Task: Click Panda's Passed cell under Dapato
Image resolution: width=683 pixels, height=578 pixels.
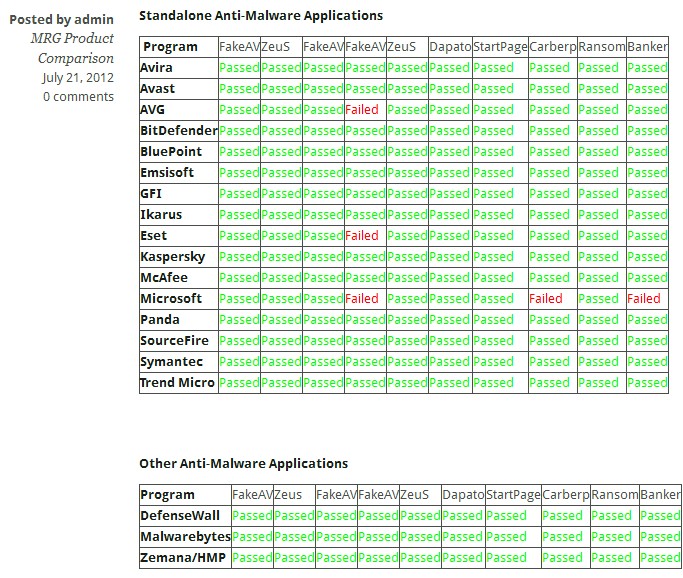Action: [450, 319]
